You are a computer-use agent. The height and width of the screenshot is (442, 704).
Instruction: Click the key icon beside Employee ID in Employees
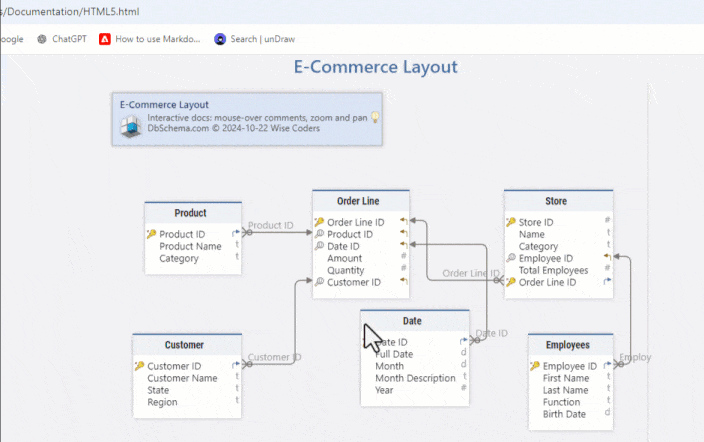535,366
